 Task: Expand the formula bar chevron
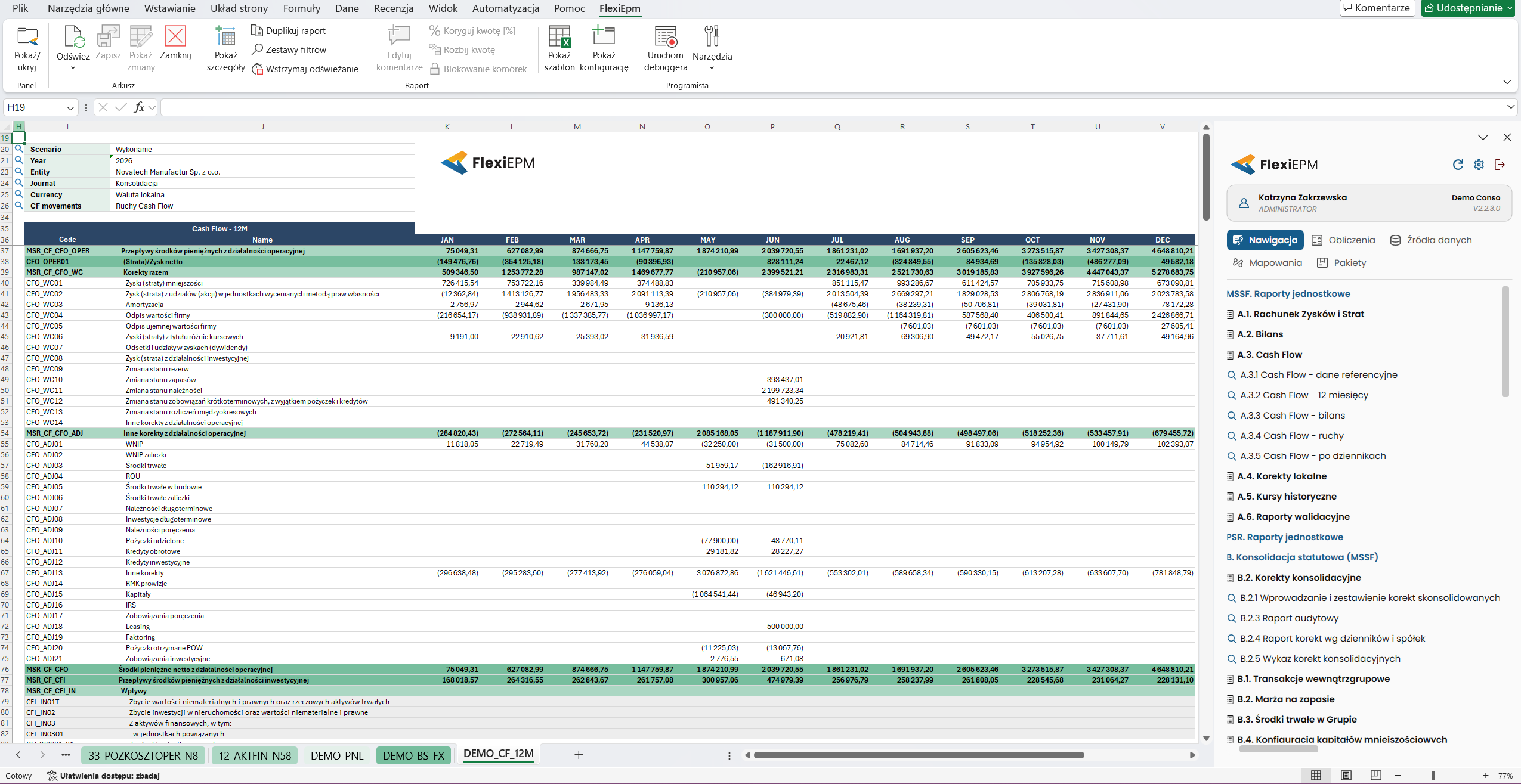click(1510, 107)
